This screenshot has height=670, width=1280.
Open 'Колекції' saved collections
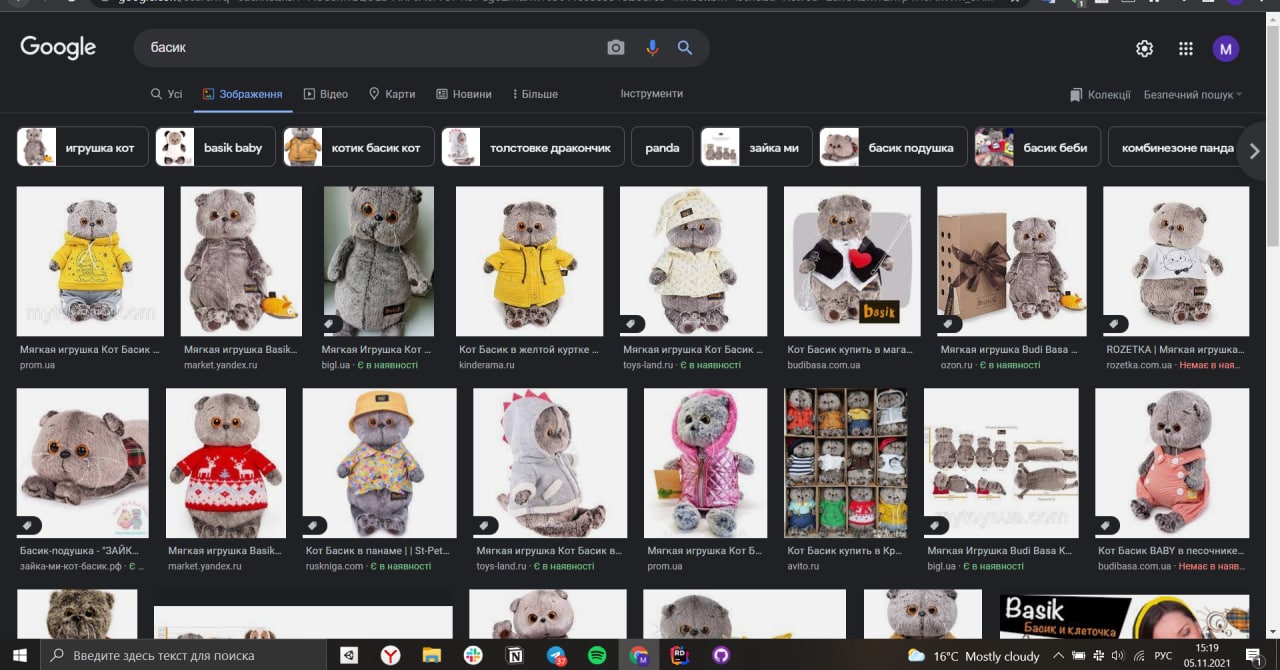click(x=1100, y=95)
